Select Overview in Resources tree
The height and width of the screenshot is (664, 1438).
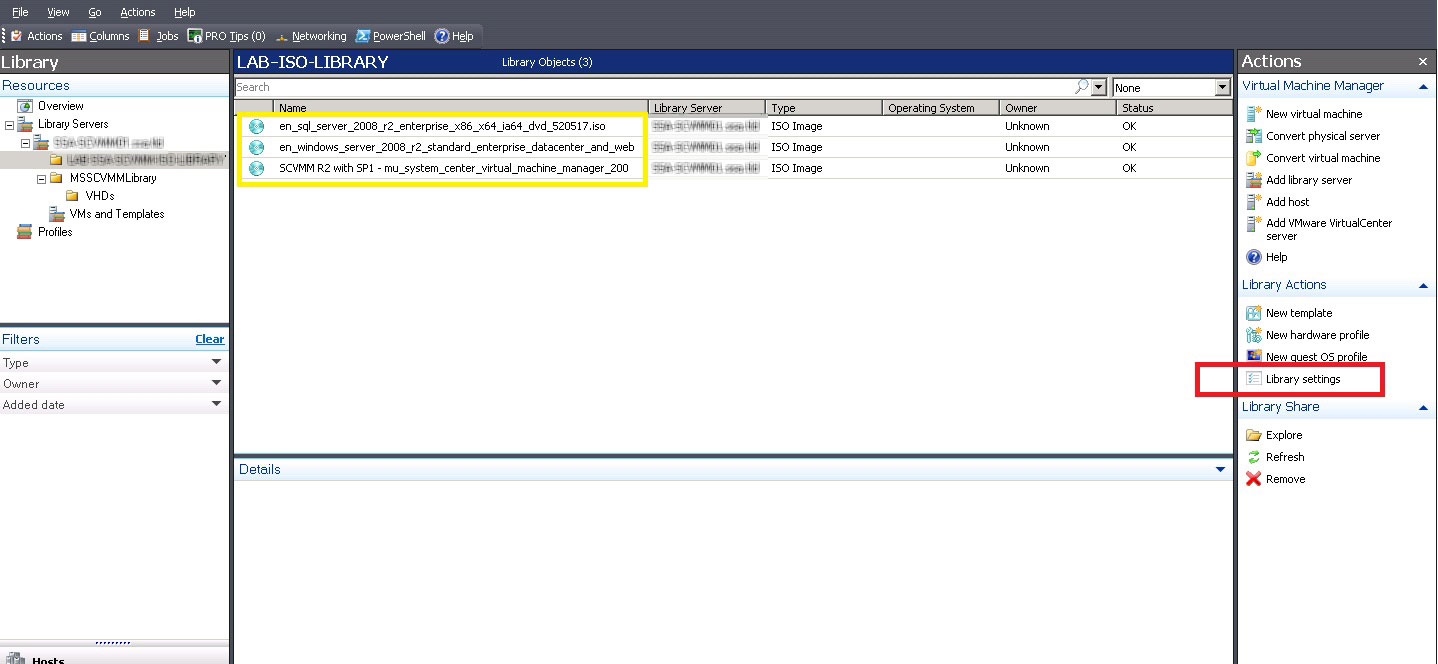coord(60,106)
